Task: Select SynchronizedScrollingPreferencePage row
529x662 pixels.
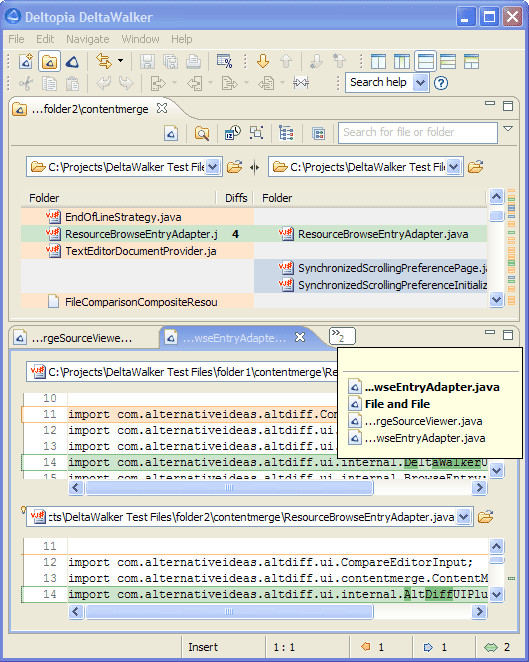Action: [x=371, y=268]
